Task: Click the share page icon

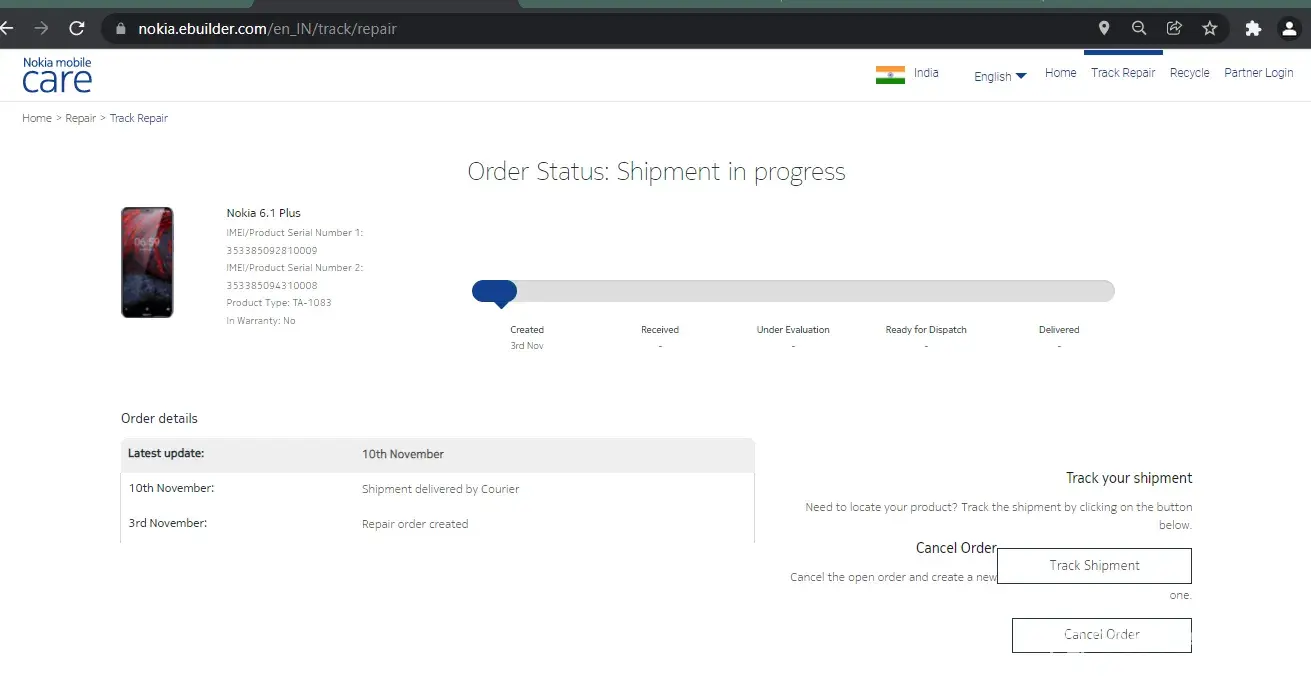Action: pos(1174,28)
